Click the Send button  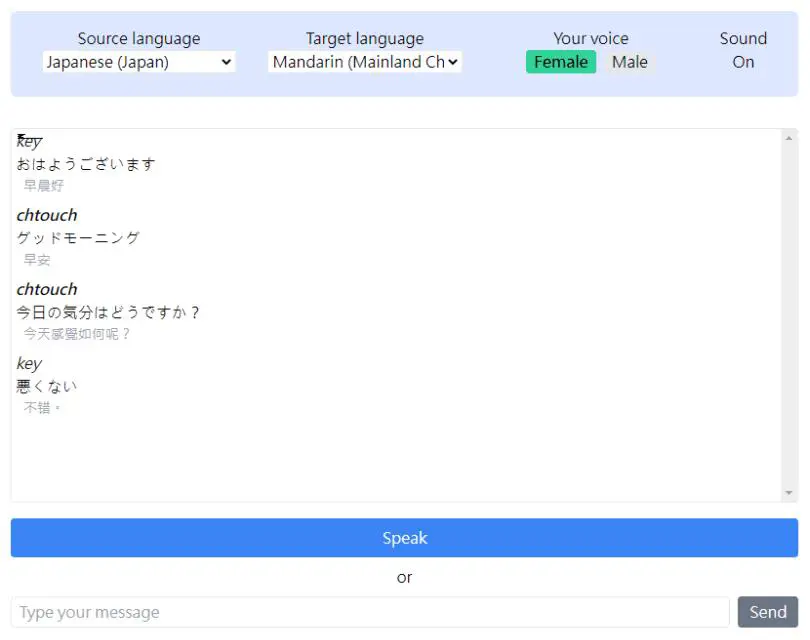768,612
